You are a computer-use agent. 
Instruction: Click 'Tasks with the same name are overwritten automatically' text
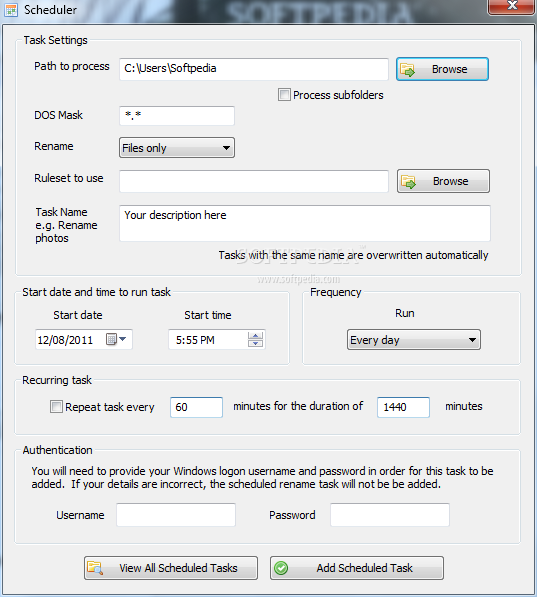point(353,255)
